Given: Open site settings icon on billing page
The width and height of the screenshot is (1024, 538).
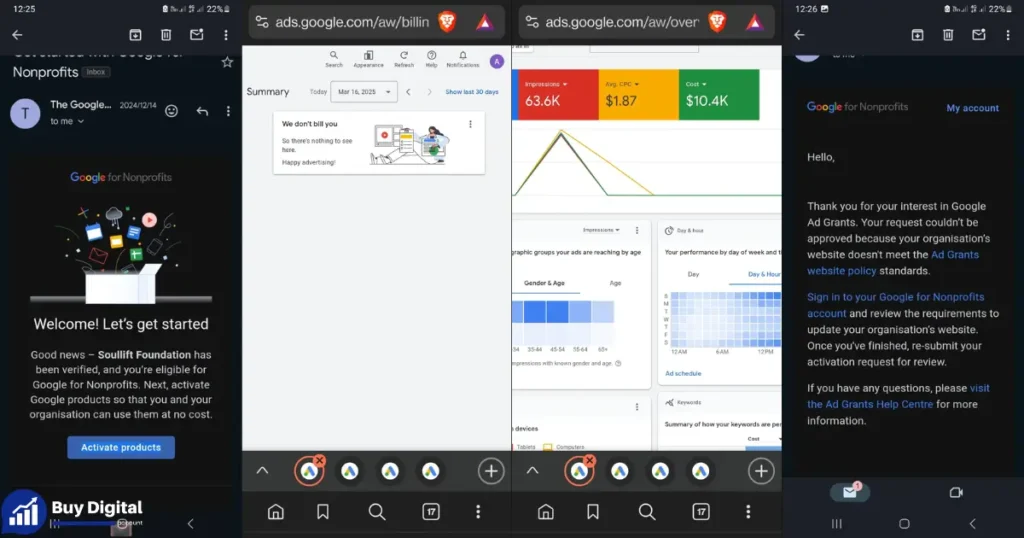Looking at the screenshot, I should pos(262,22).
